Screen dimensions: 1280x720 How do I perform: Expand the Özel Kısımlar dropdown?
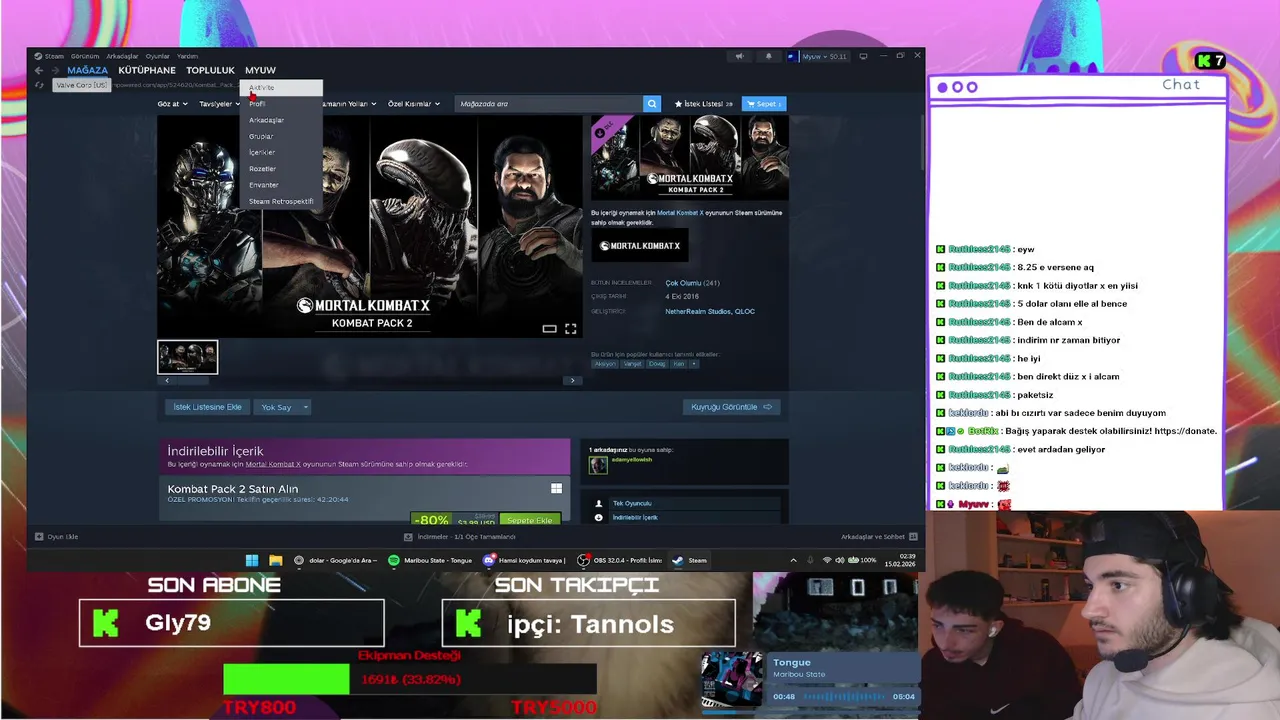click(x=413, y=104)
